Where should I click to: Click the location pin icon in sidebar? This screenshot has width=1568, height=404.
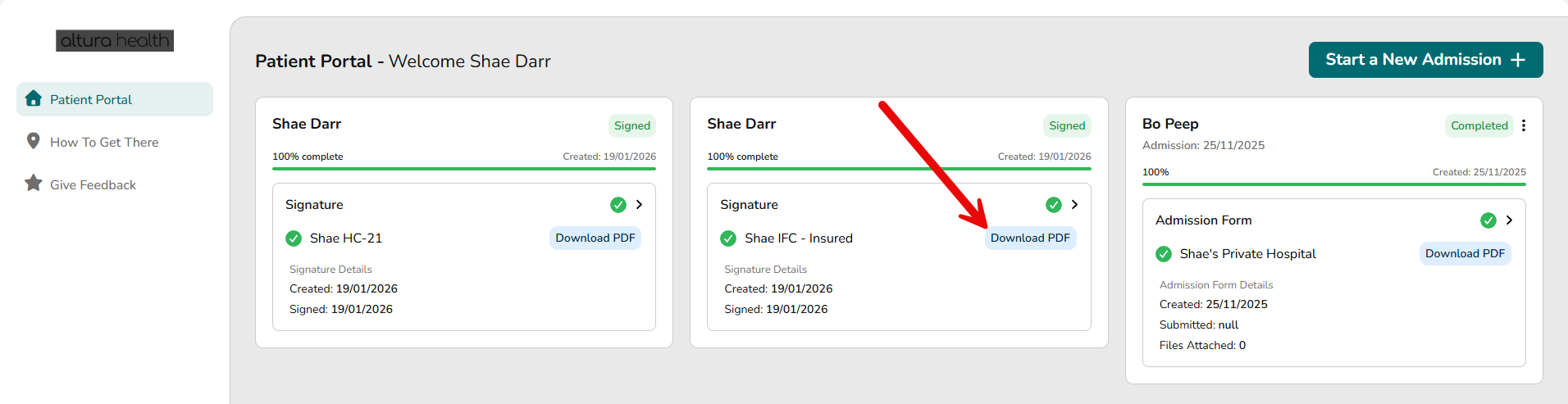34,141
